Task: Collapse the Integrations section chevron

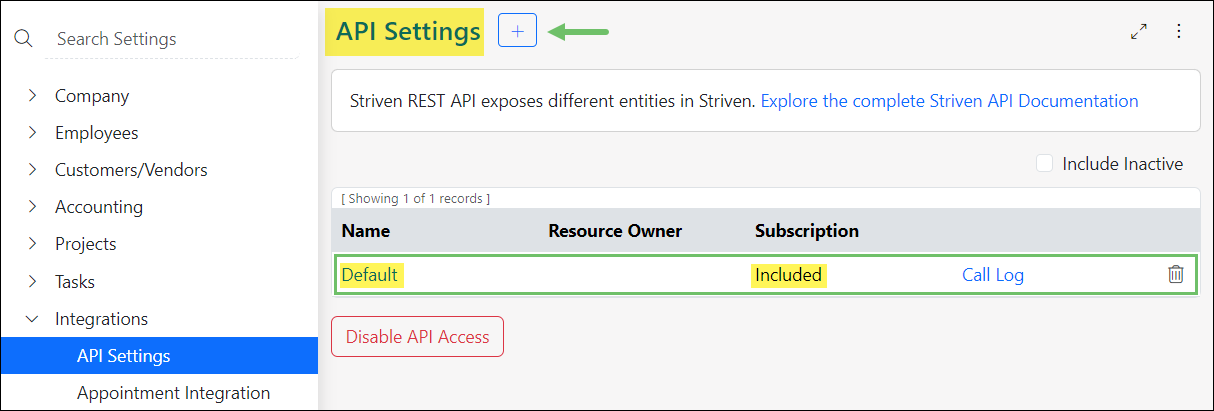Action: [x=33, y=319]
